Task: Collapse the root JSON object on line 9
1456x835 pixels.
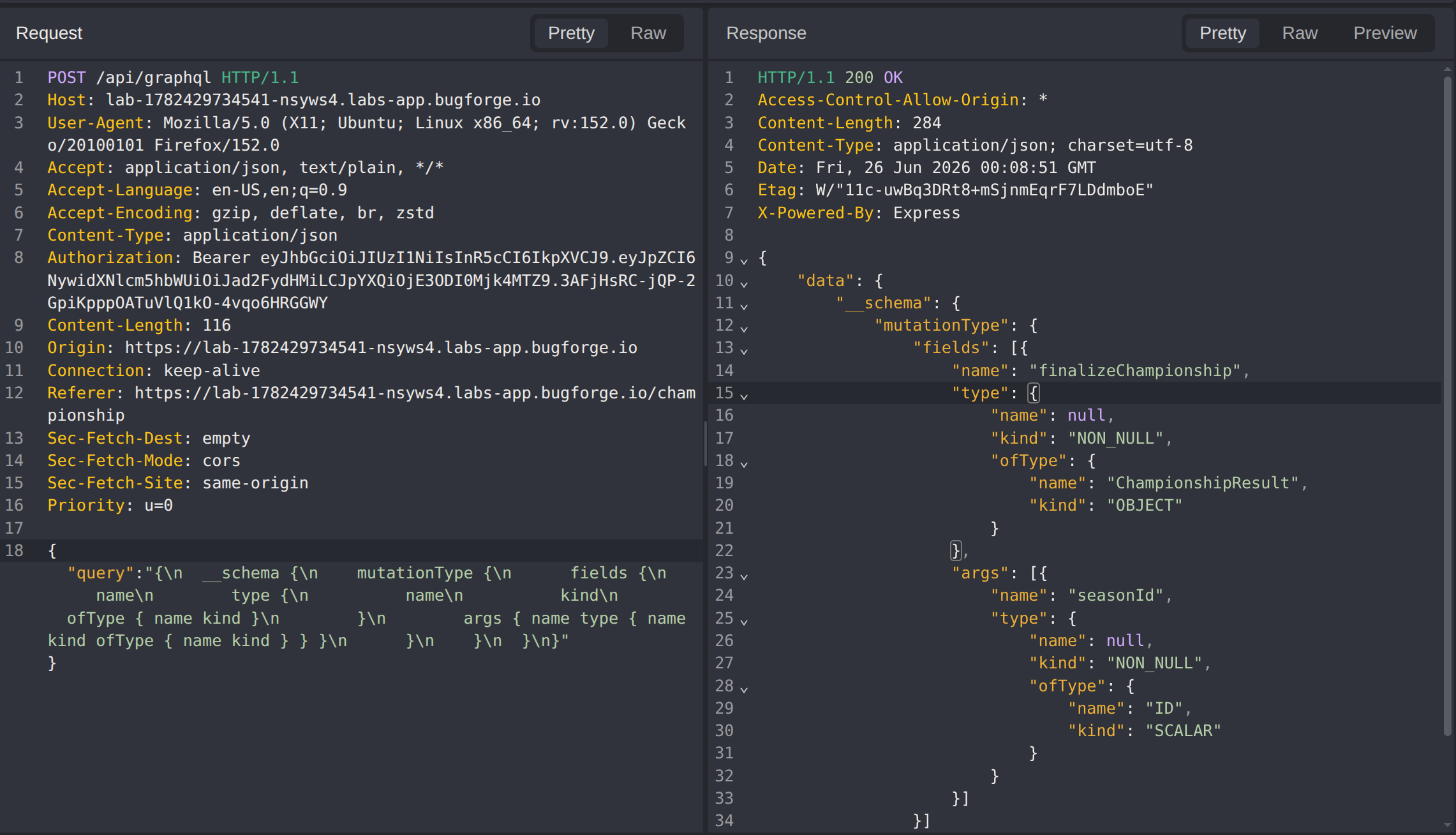Action: 744,260
